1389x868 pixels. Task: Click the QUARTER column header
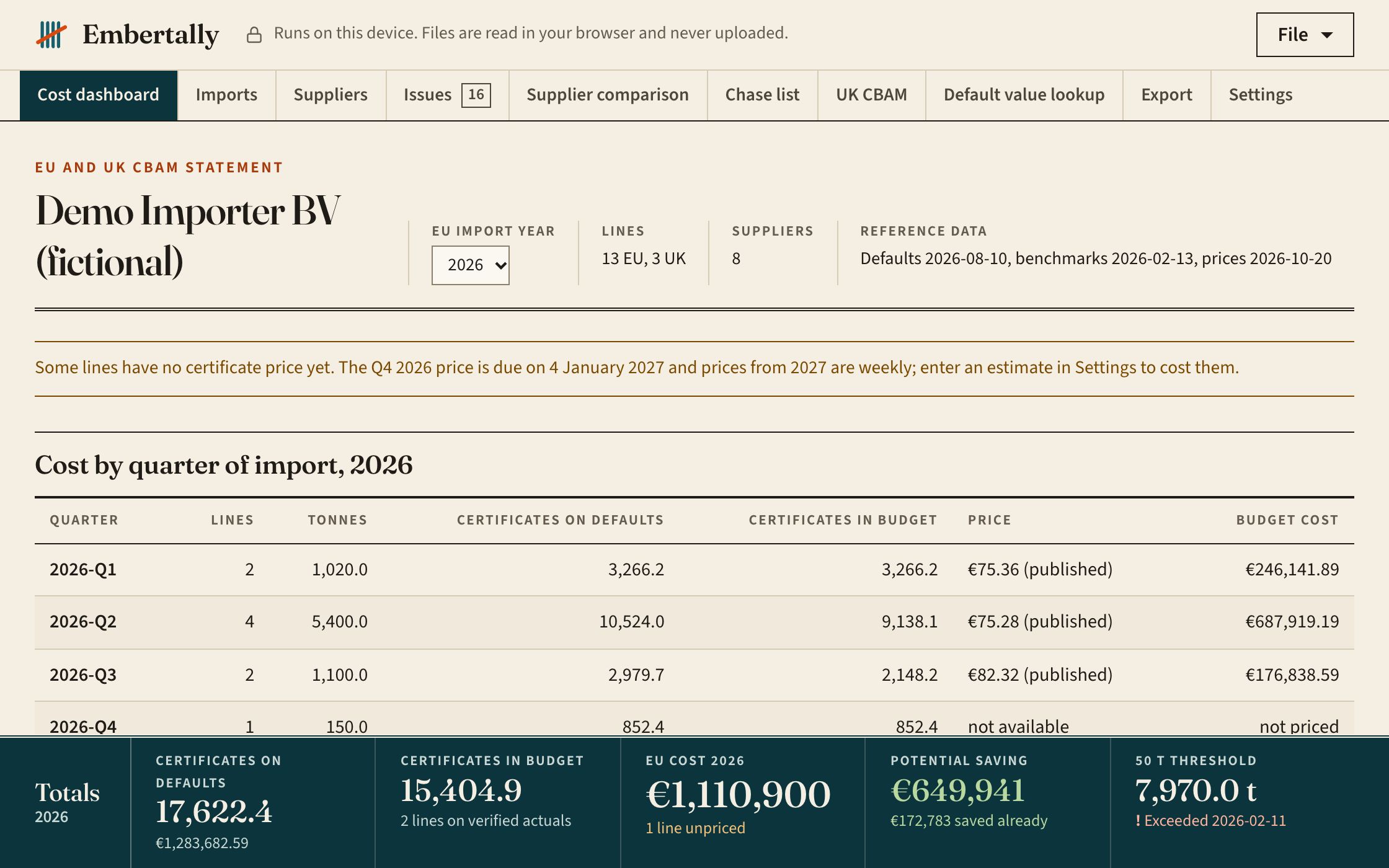click(x=84, y=520)
